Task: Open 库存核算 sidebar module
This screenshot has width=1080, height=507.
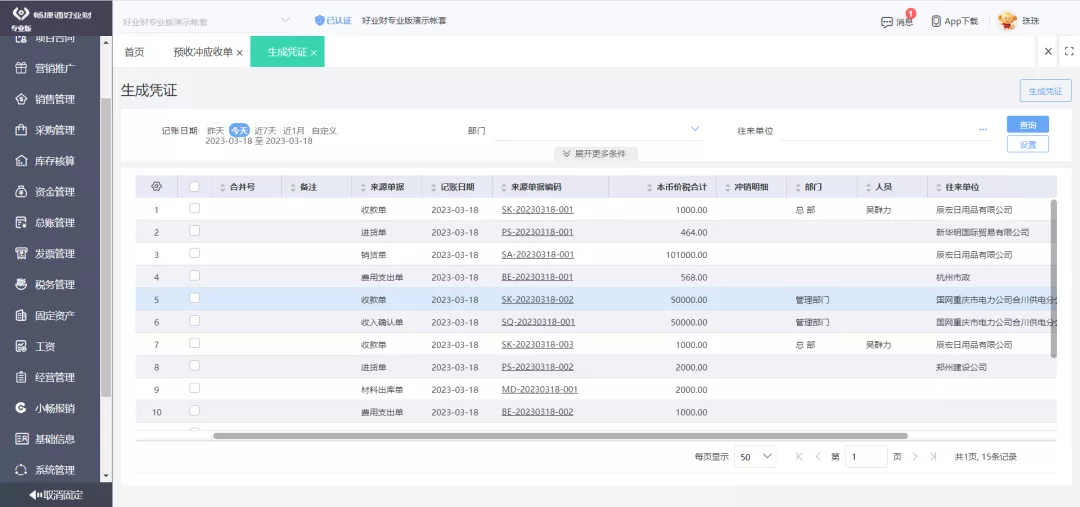Action: point(55,161)
